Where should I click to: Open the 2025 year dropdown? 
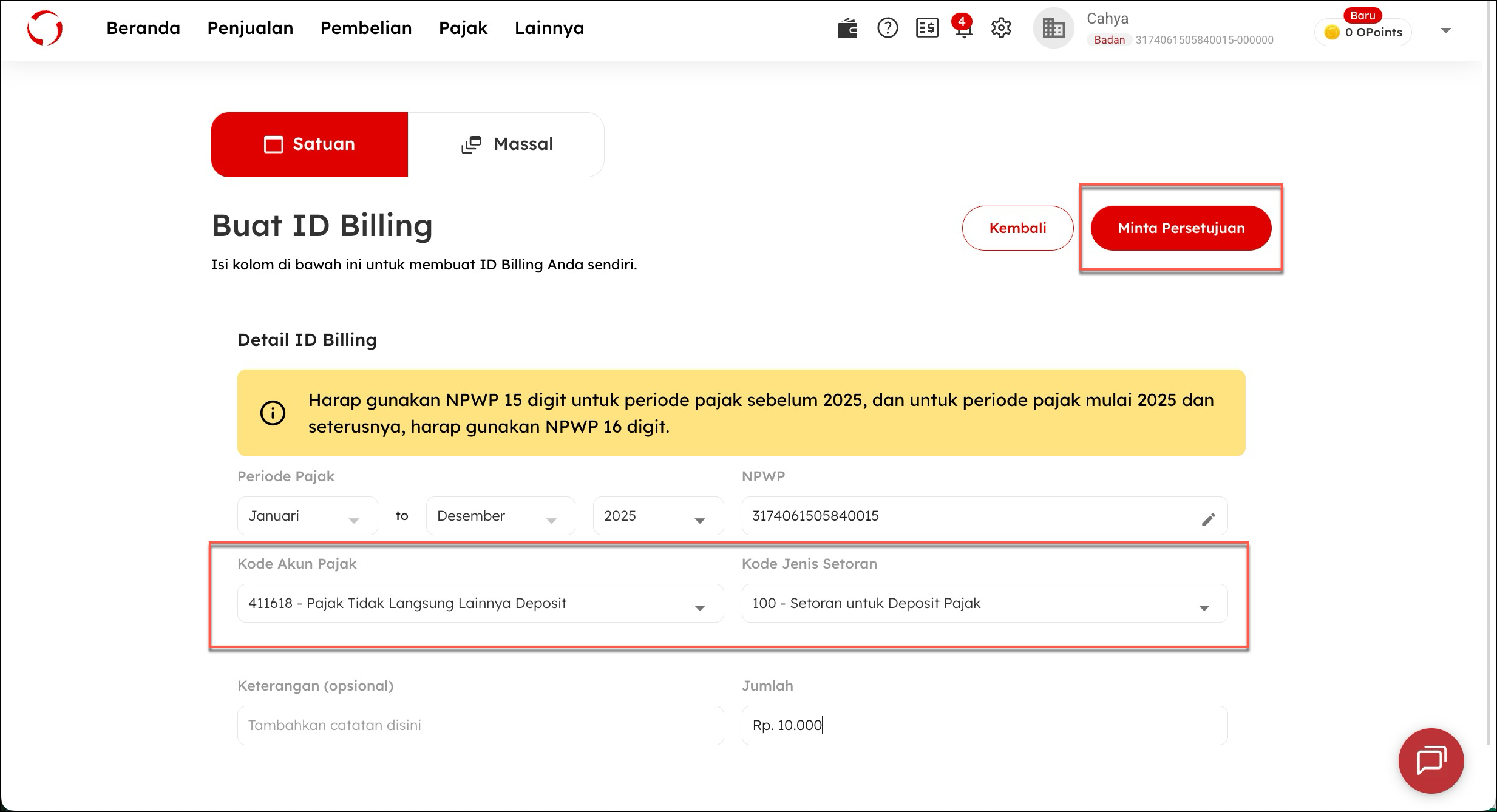coord(657,516)
